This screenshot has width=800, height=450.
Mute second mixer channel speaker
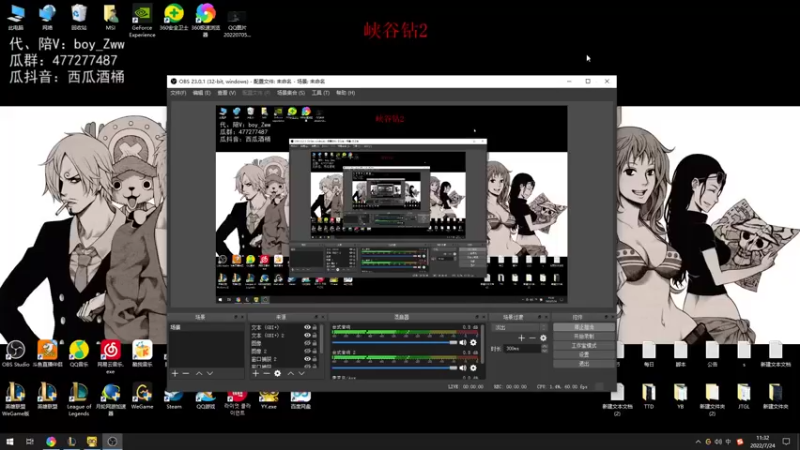point(463,367)
